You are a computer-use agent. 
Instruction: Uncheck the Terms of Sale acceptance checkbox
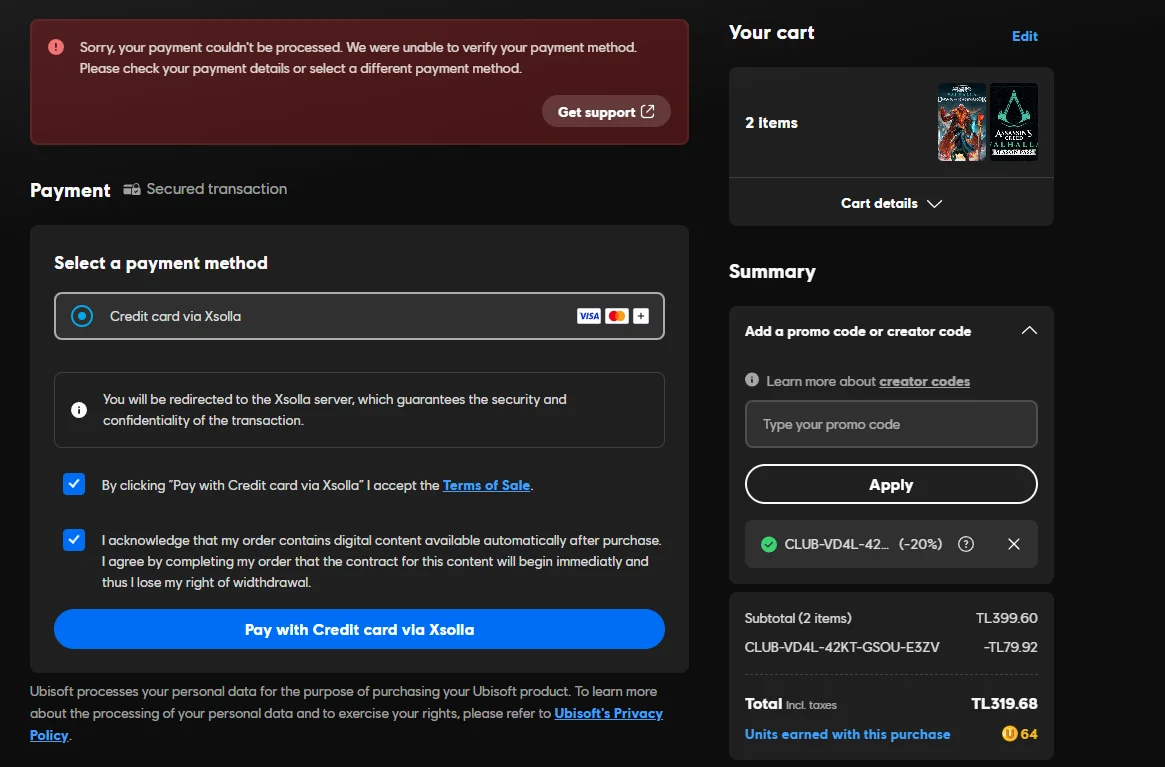(x=74, y=485)
